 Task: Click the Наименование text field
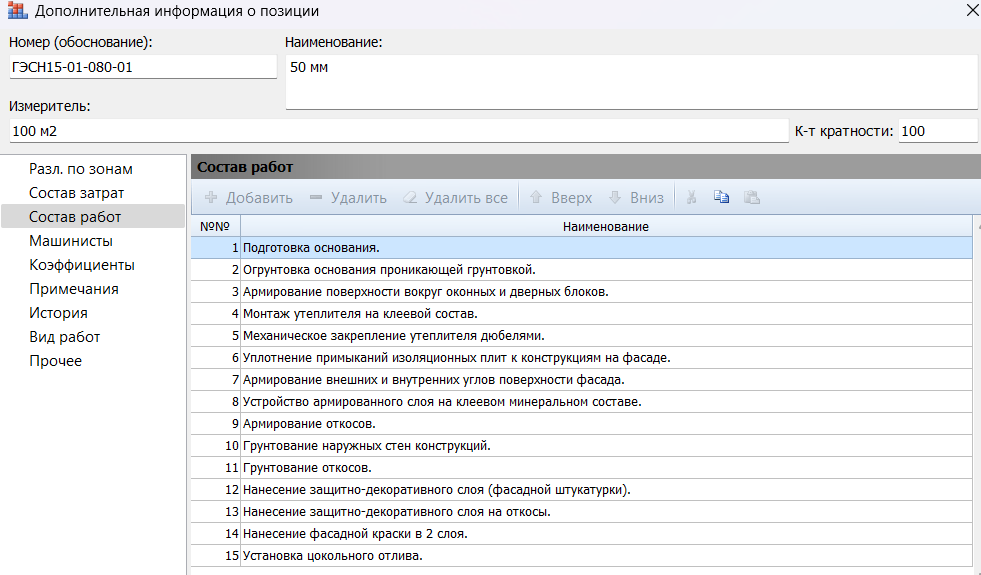[631, 82]
